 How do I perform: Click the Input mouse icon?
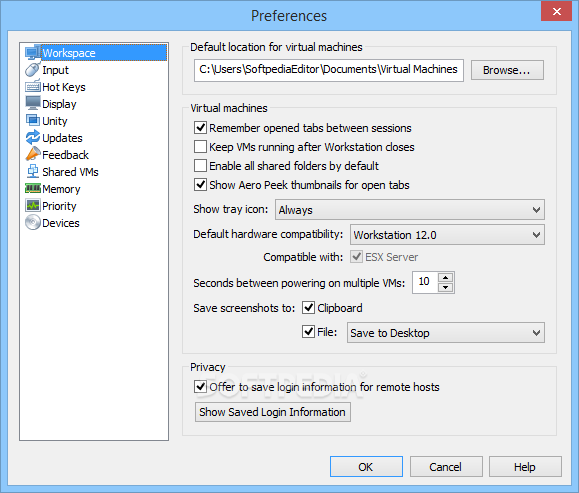tap(33, 69)
